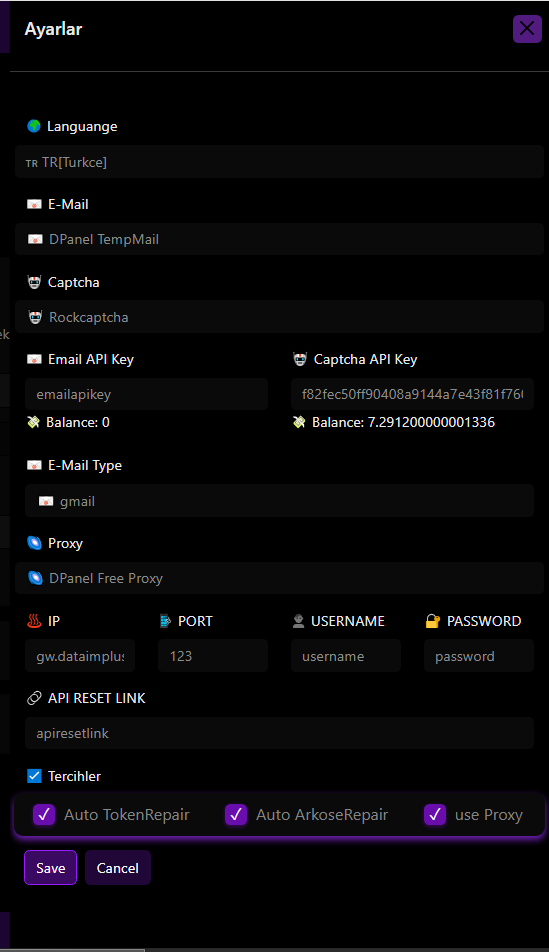Viewport: 549px width, 952px height.
Task: Click the robot icon next to Captcha label
Action: coord(34,282)
